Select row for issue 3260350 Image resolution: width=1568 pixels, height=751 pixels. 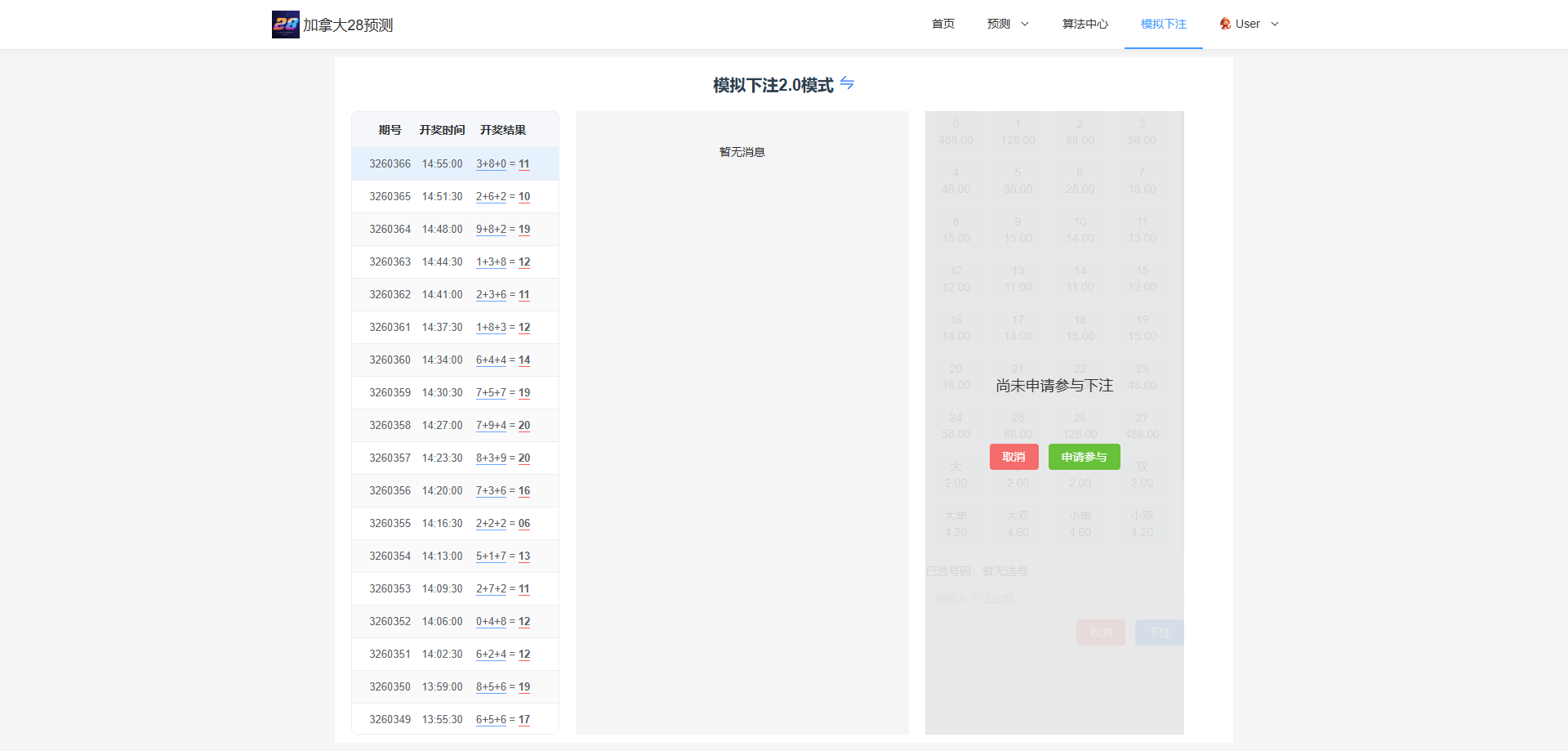pyautogui.click(x=455, y=686)
